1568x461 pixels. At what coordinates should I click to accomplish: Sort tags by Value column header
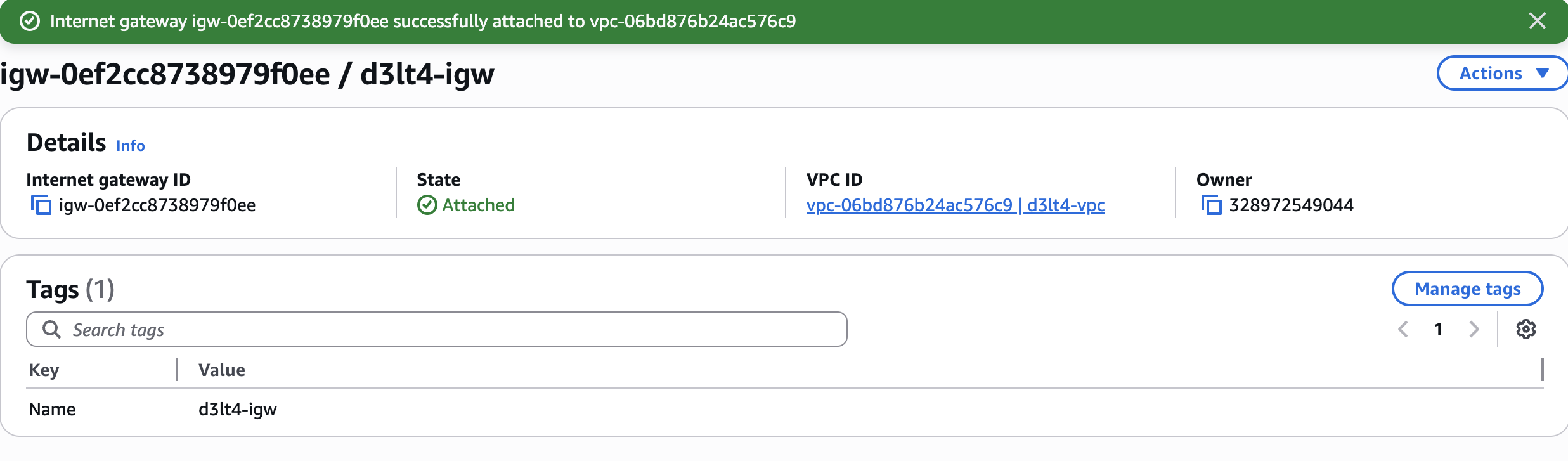pyautogui.click(x=221, y=370)
